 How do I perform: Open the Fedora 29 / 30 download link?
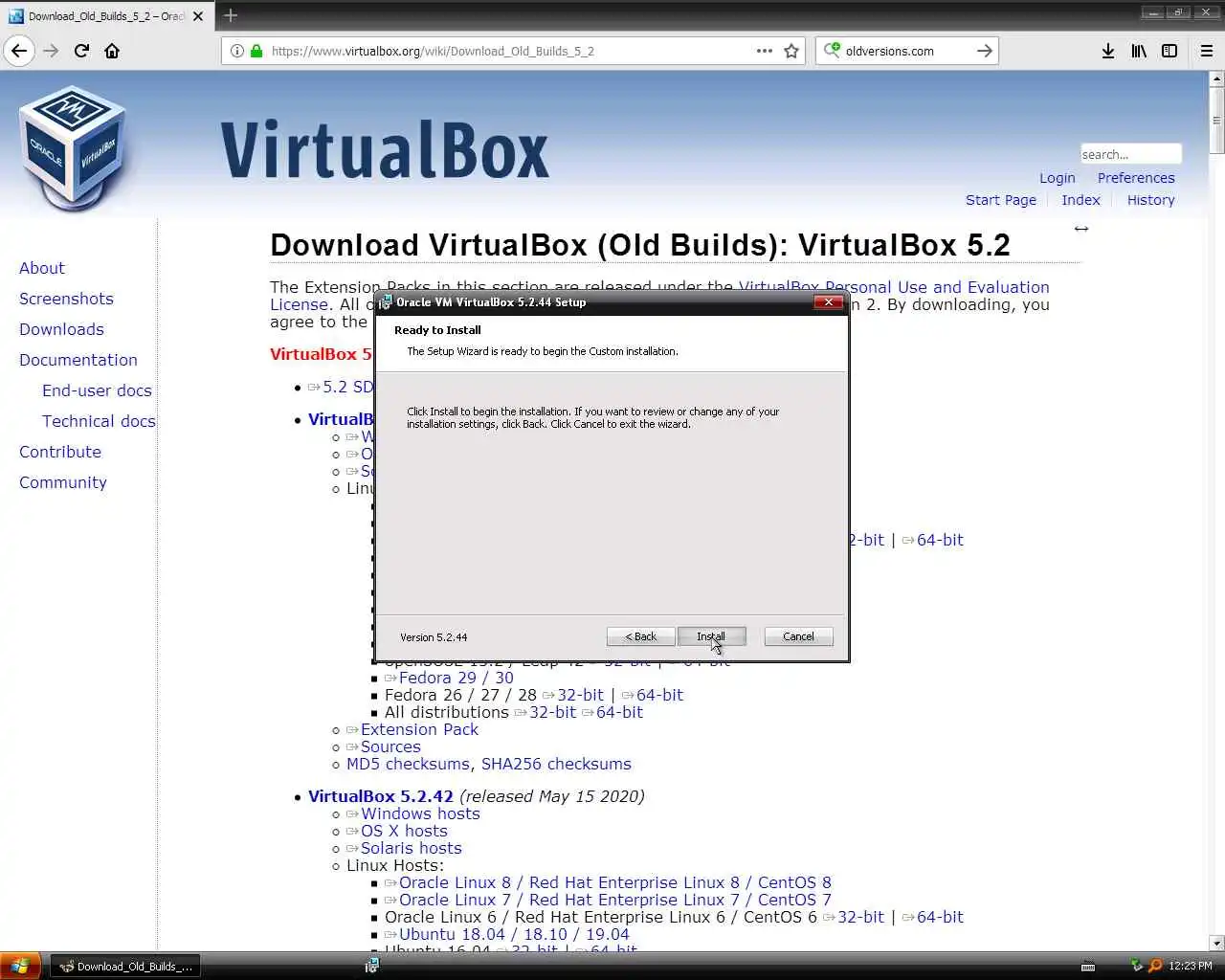tap(456, 678)
